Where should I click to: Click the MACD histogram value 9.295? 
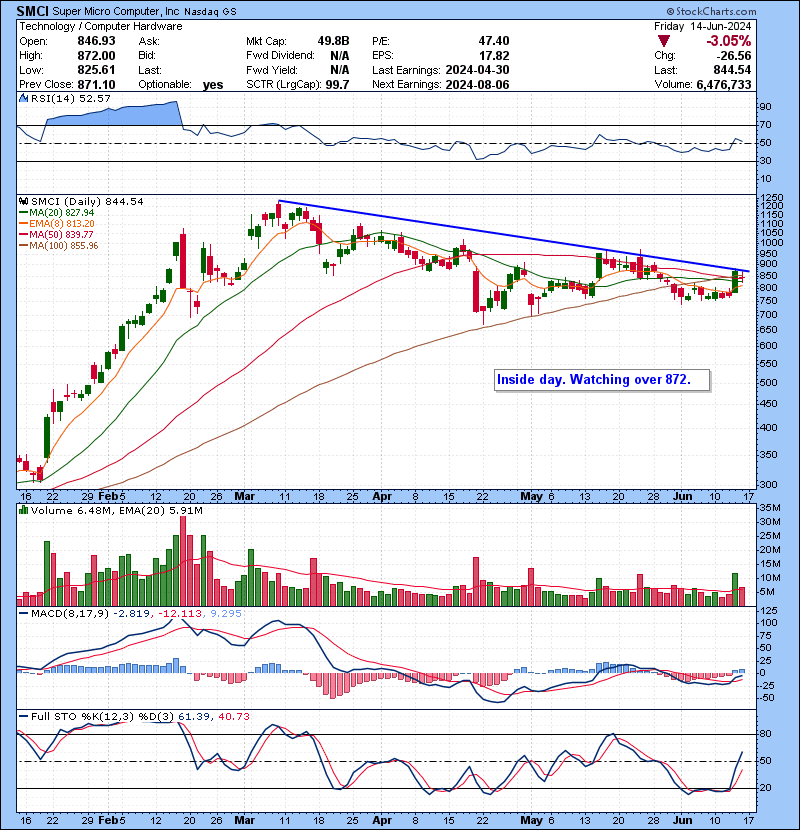226,614
